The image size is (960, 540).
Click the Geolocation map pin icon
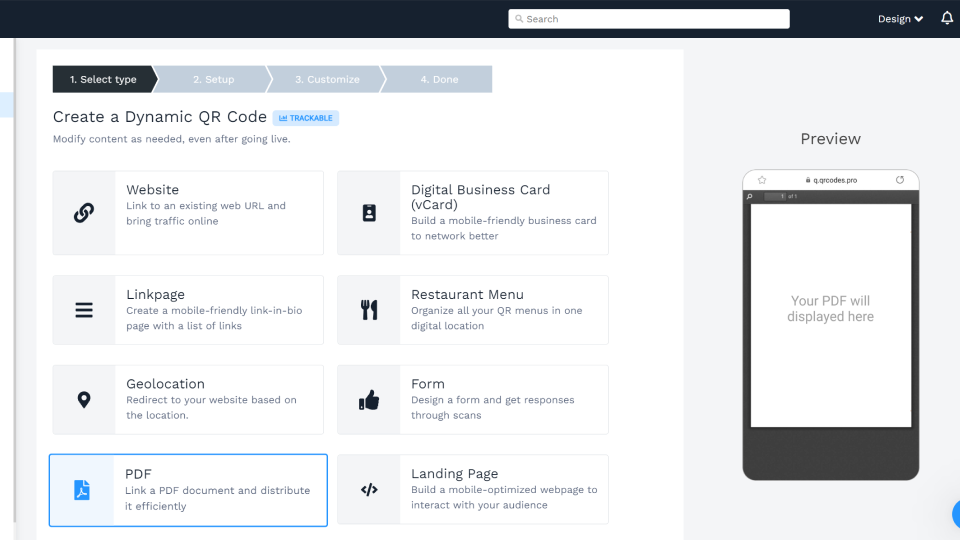tap(84, 400)
